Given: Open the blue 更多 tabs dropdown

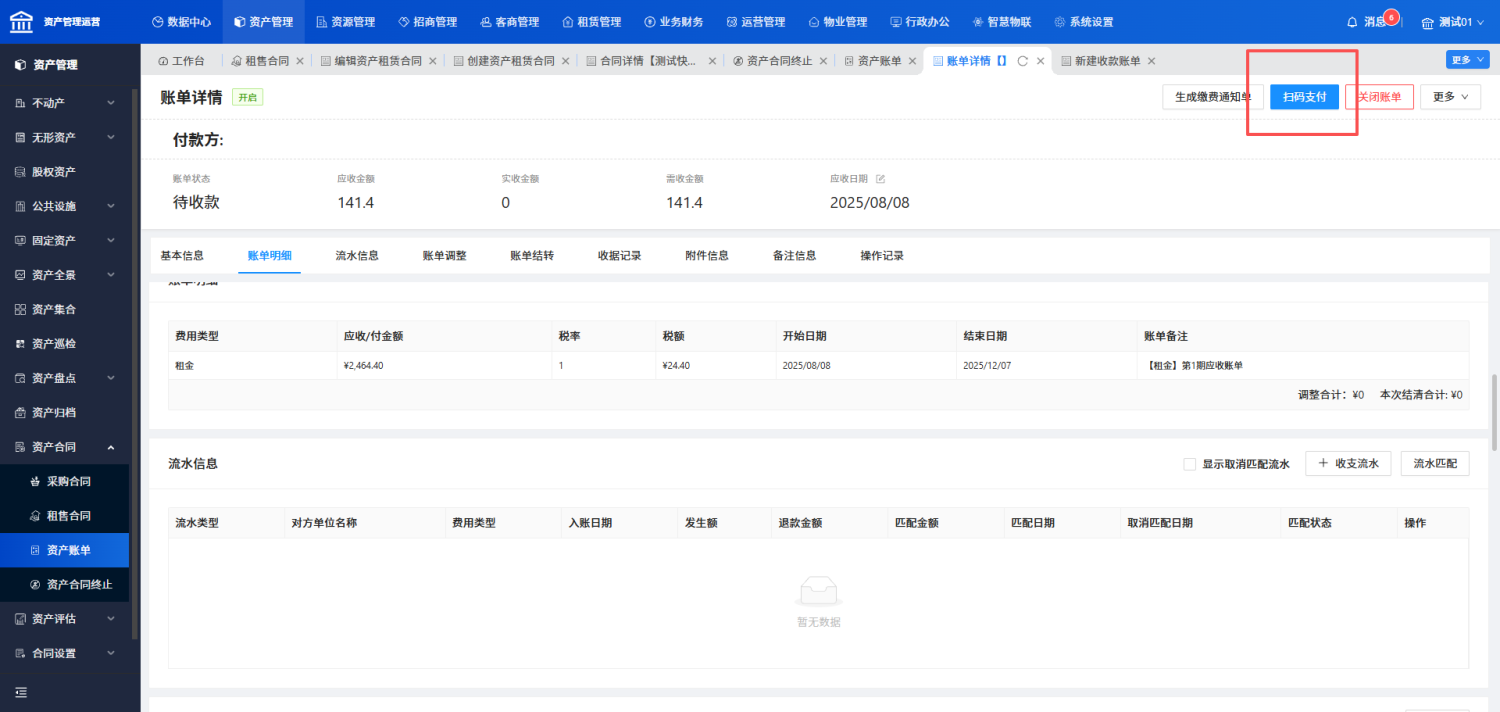Looking at the screenshot, I should pyautogui.click(x=1467, y=60).
